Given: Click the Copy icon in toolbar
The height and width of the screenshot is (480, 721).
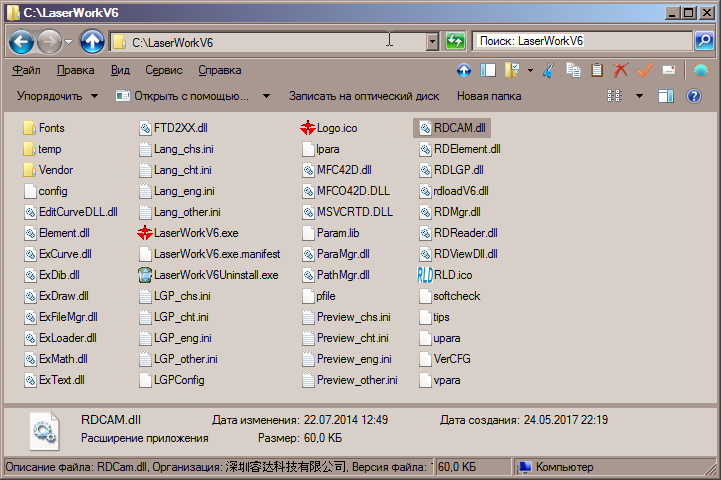Looking at the screenshot, I should [x=573, y=70].
